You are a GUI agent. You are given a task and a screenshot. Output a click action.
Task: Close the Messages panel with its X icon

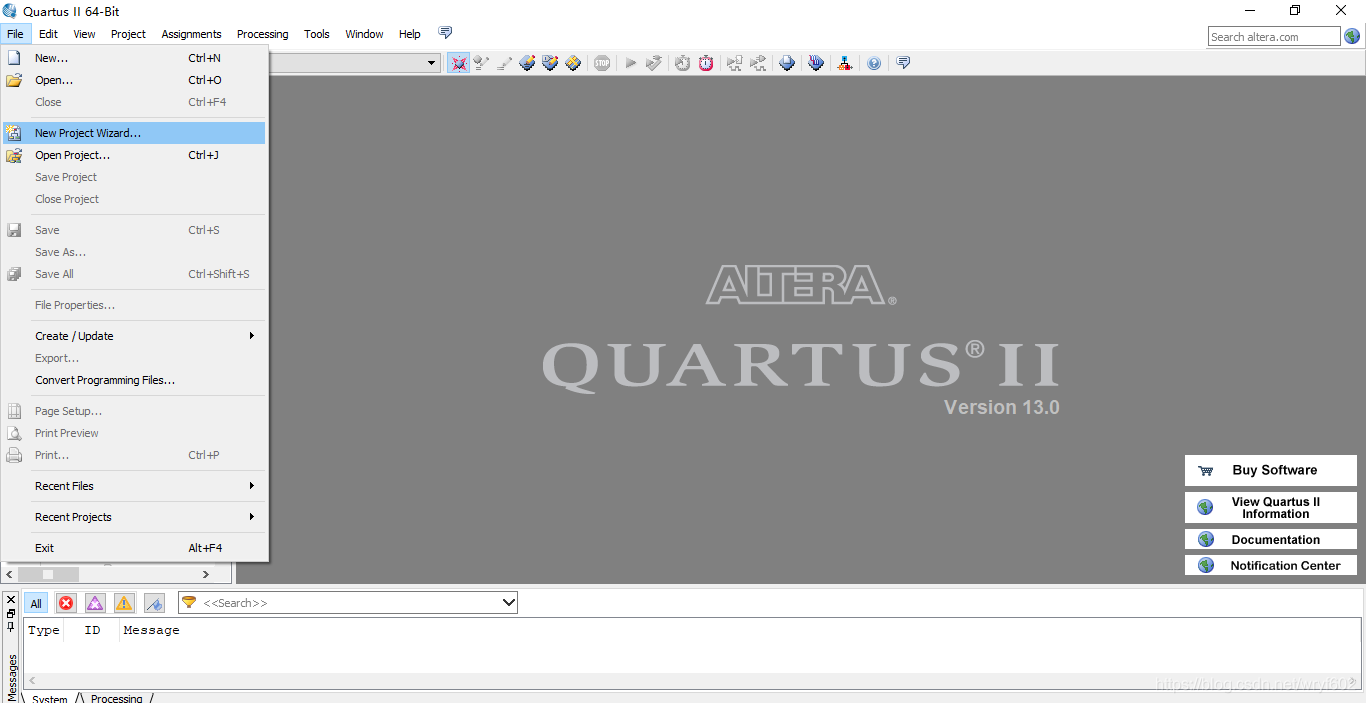click(11, 600)
